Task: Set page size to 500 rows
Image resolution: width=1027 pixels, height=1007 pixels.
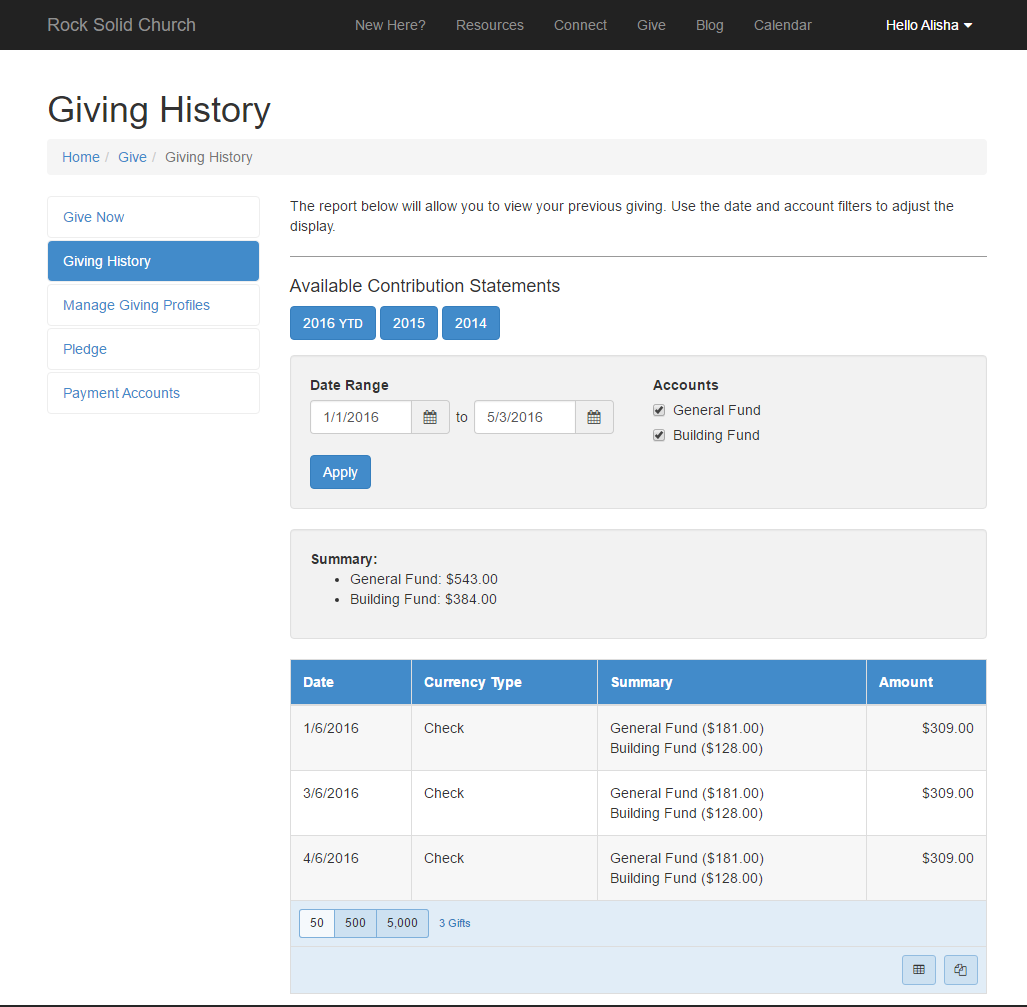Action: click(355, 923)
